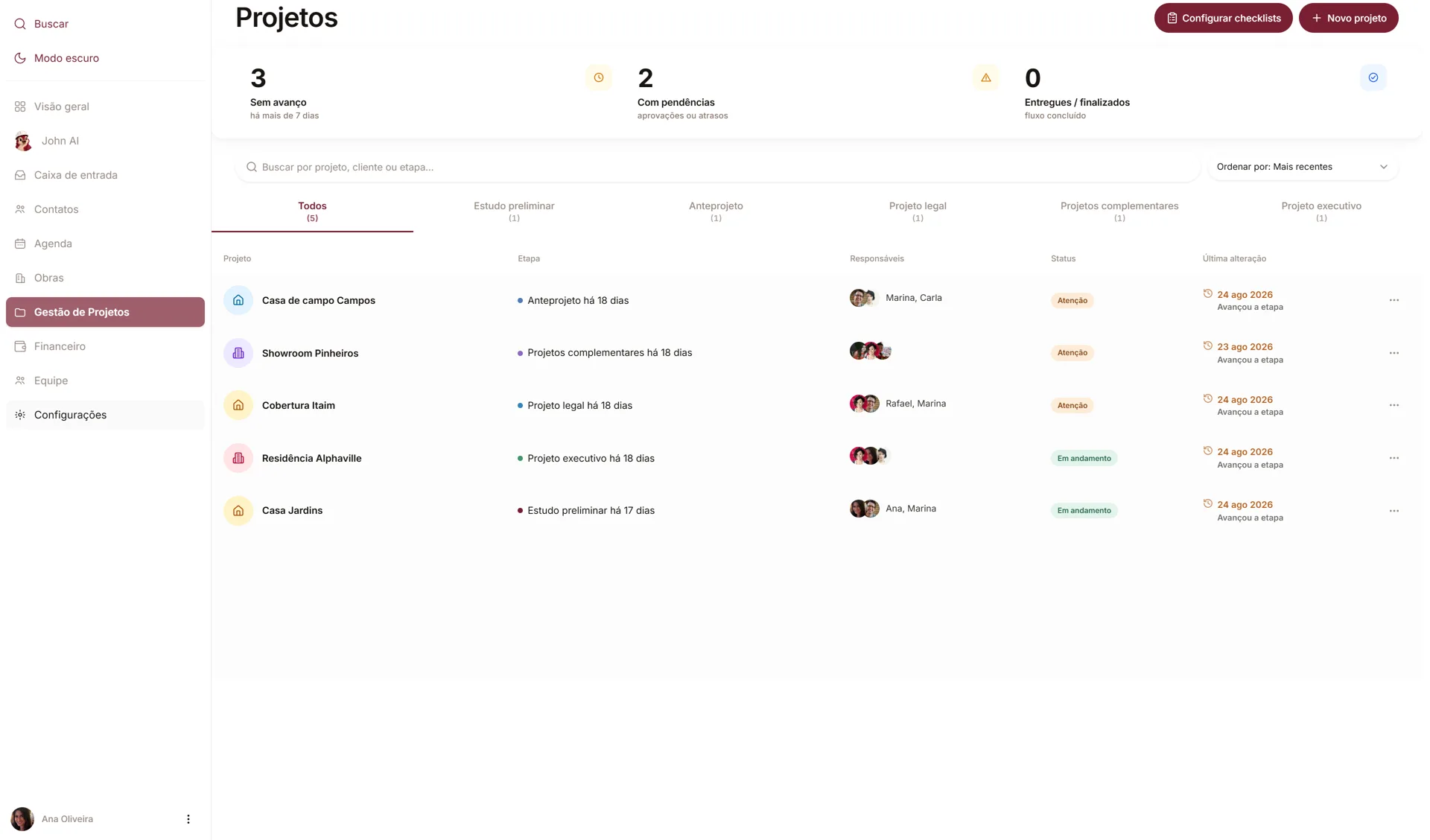This screenshot has width=1430, height=840.
Task: Click the Financeiro wallet icon
Action: [20, 346]
